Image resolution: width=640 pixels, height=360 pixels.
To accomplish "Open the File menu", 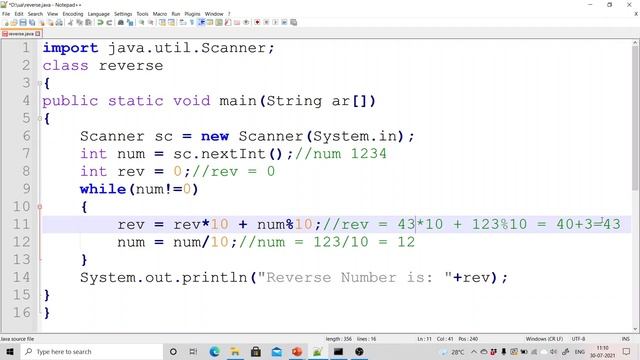I will click(x=6, y=14).
